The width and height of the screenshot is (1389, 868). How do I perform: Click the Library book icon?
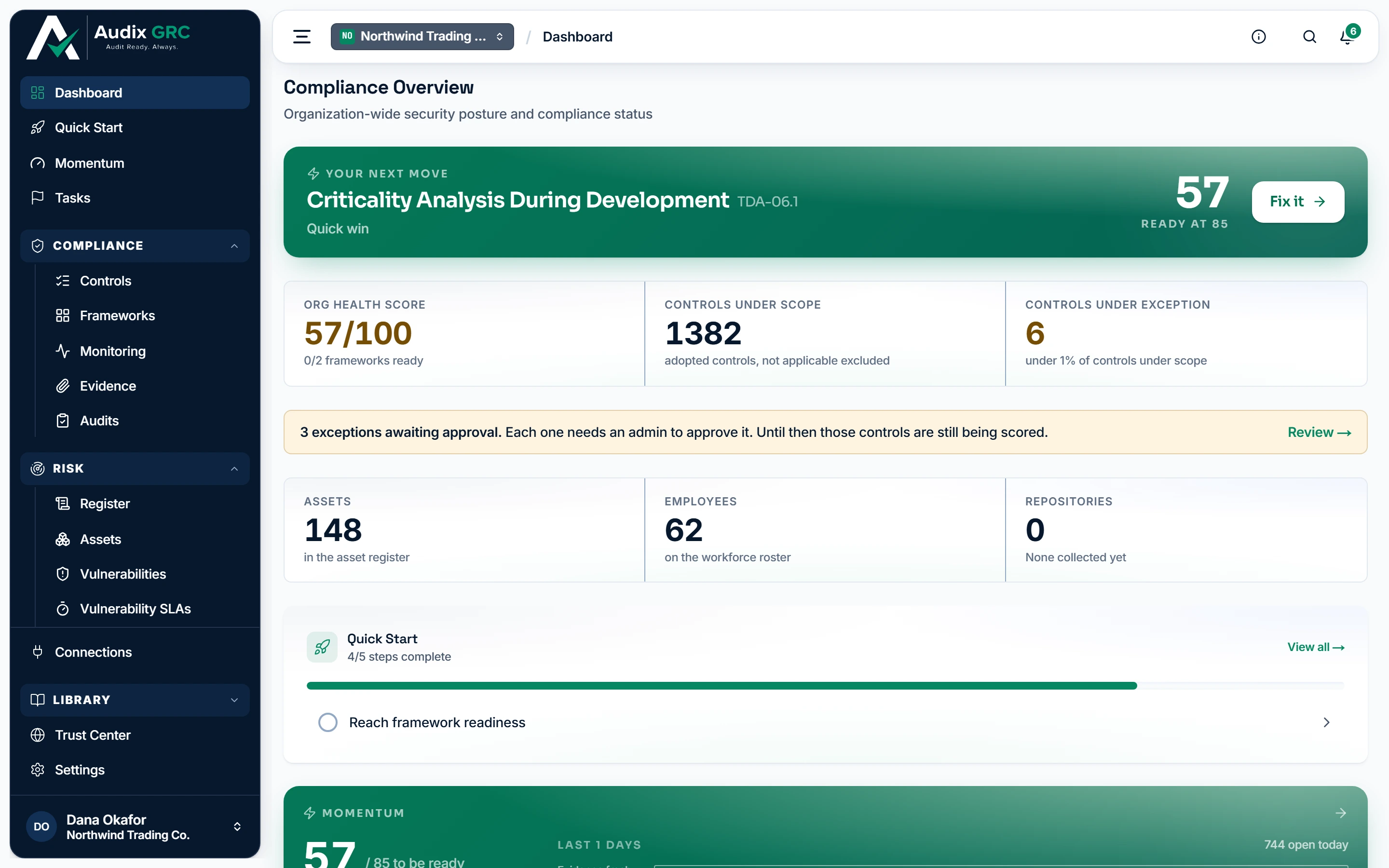(38, 700)
